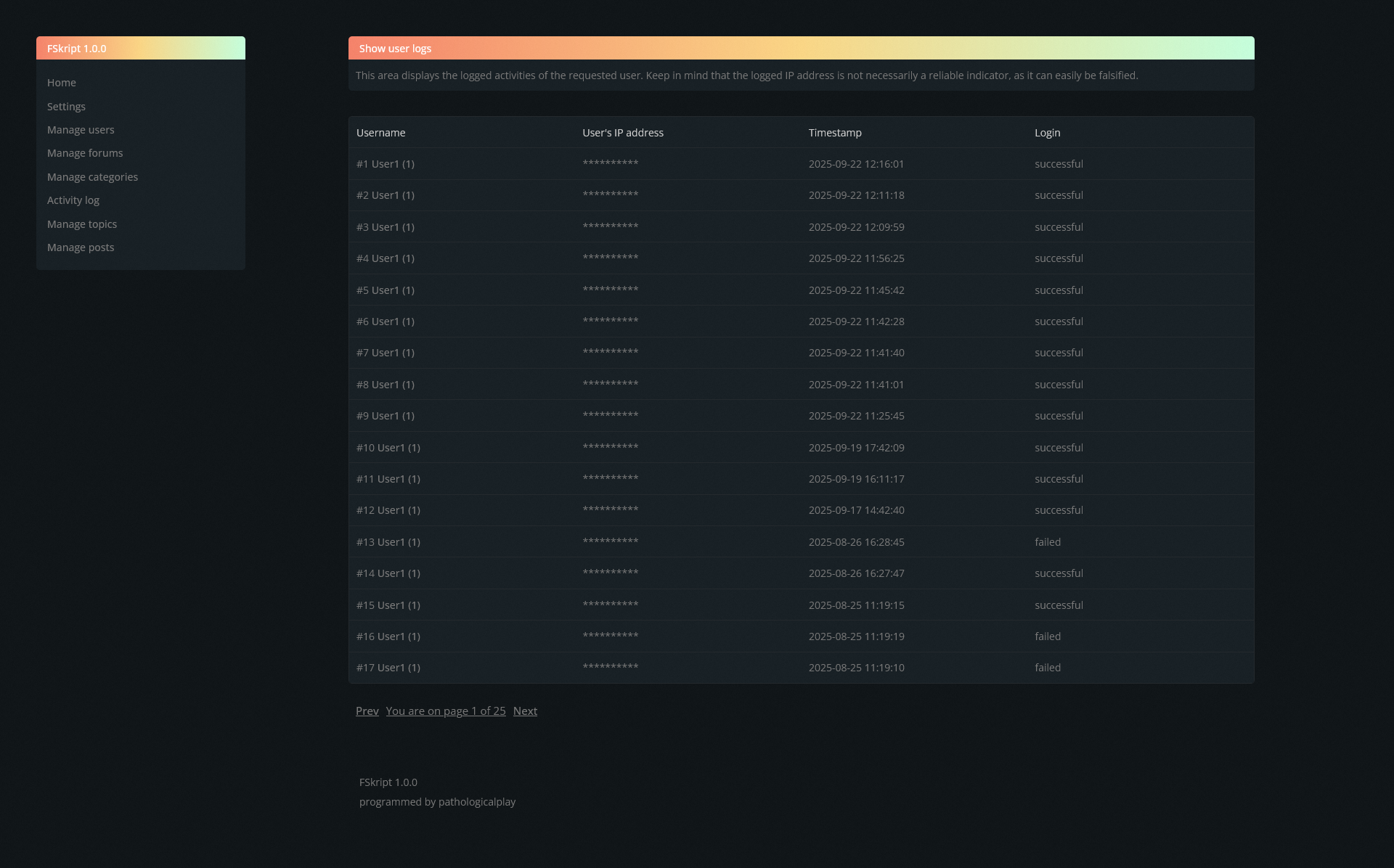Open the Activity log
Screen dimensions: 1394x868
pyautogui.click(x=73, y=200)
